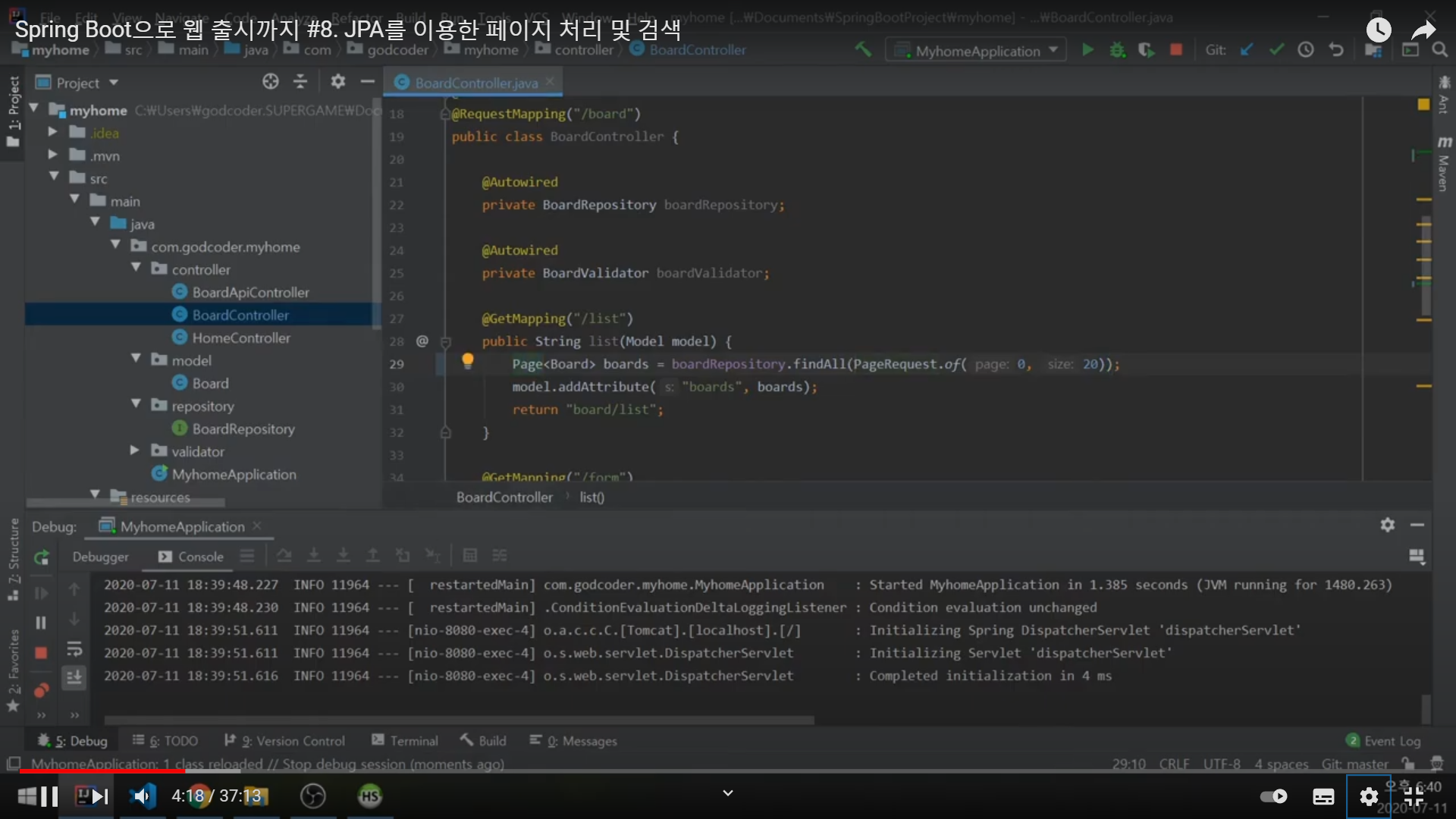This screenshot has height=819, width=1456.
Task: Open the search everywhere magnifier icon
Action: (1439, 50)
